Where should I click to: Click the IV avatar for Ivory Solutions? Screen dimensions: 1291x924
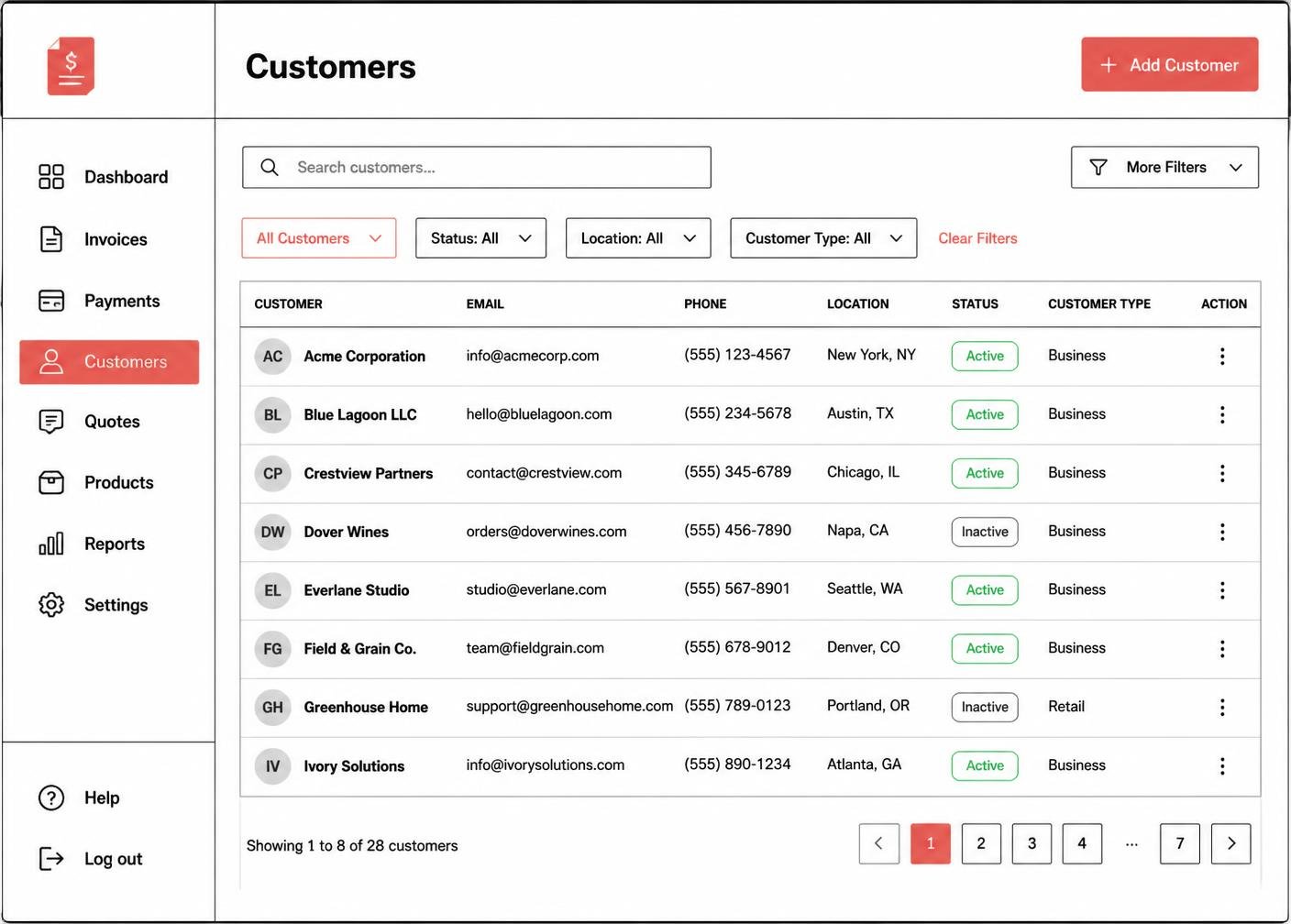[x=272, y=765]
